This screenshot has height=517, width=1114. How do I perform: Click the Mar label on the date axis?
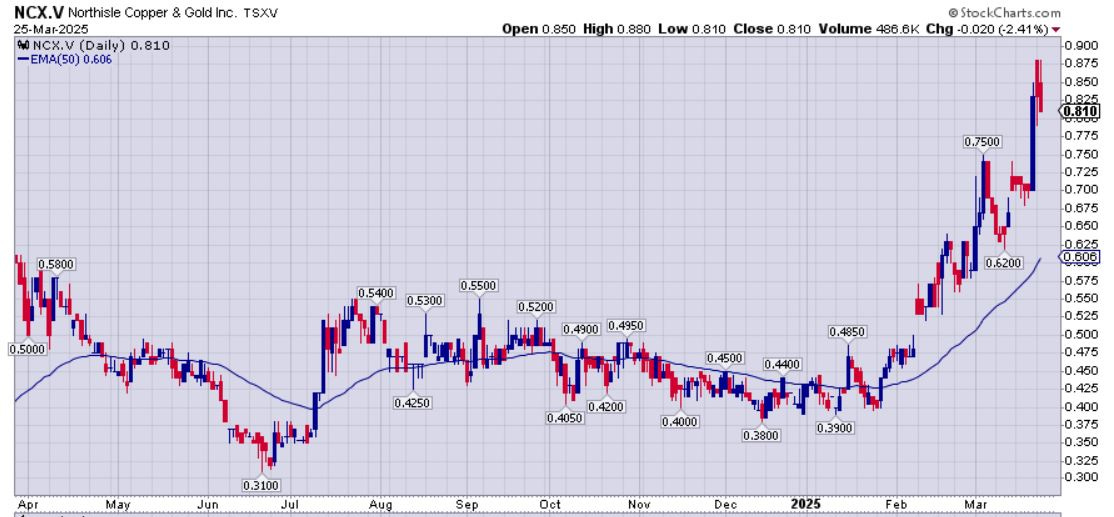(x=975, y=504)
